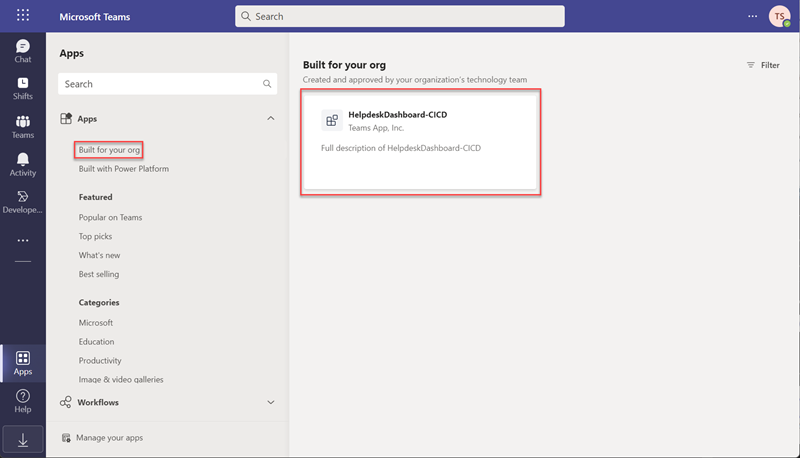Click the magnifier in Apps search box

[x=267, y=84]
